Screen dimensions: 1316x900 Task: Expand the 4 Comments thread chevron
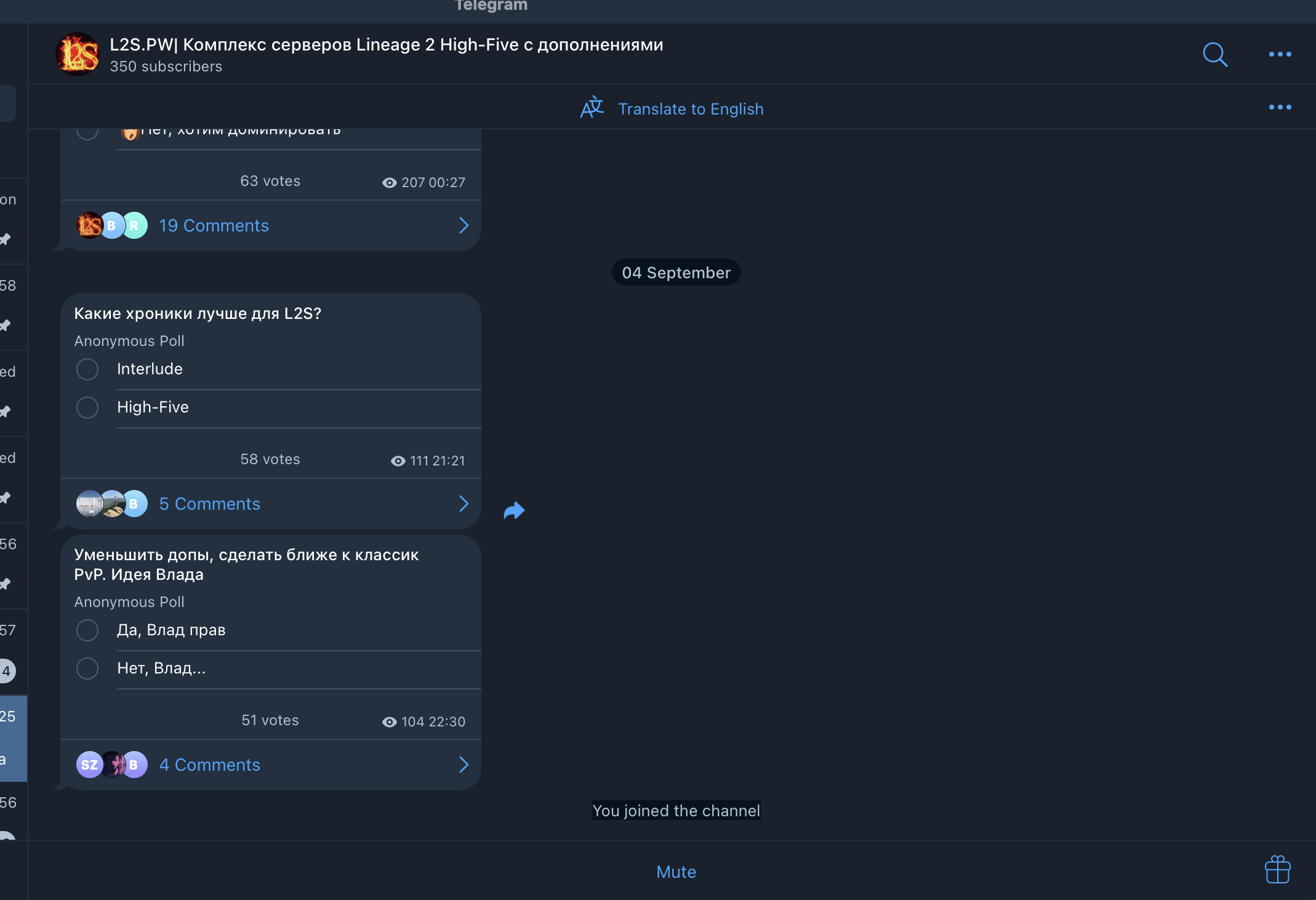[463, 765]
